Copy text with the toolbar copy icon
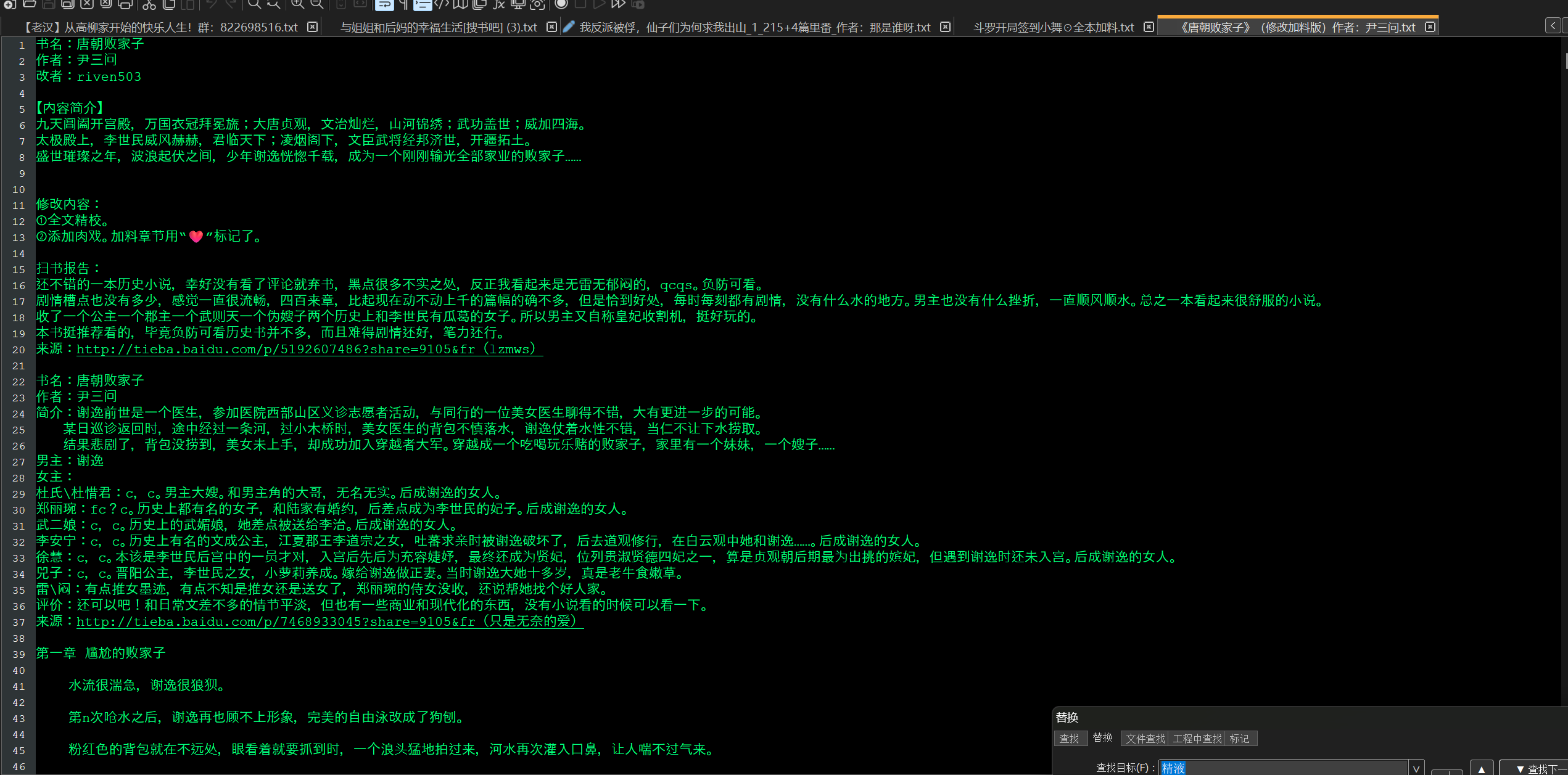Screen dimensions: 1568x775 point(168,4)
